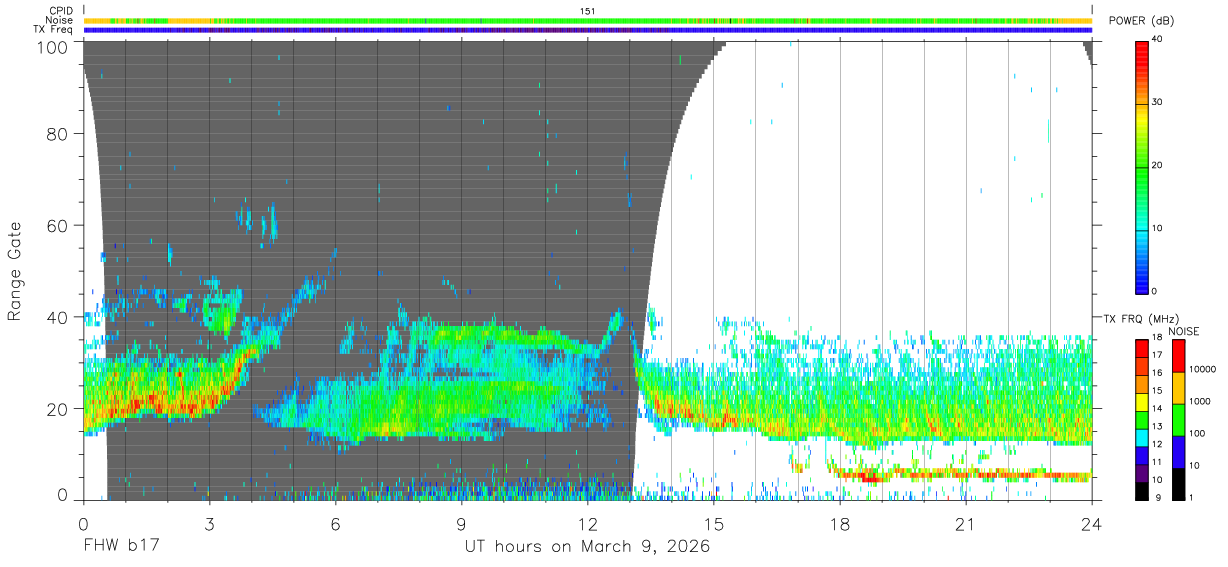
Task: Click the POWER (dB) title
Action: [x=1142, y=21]
